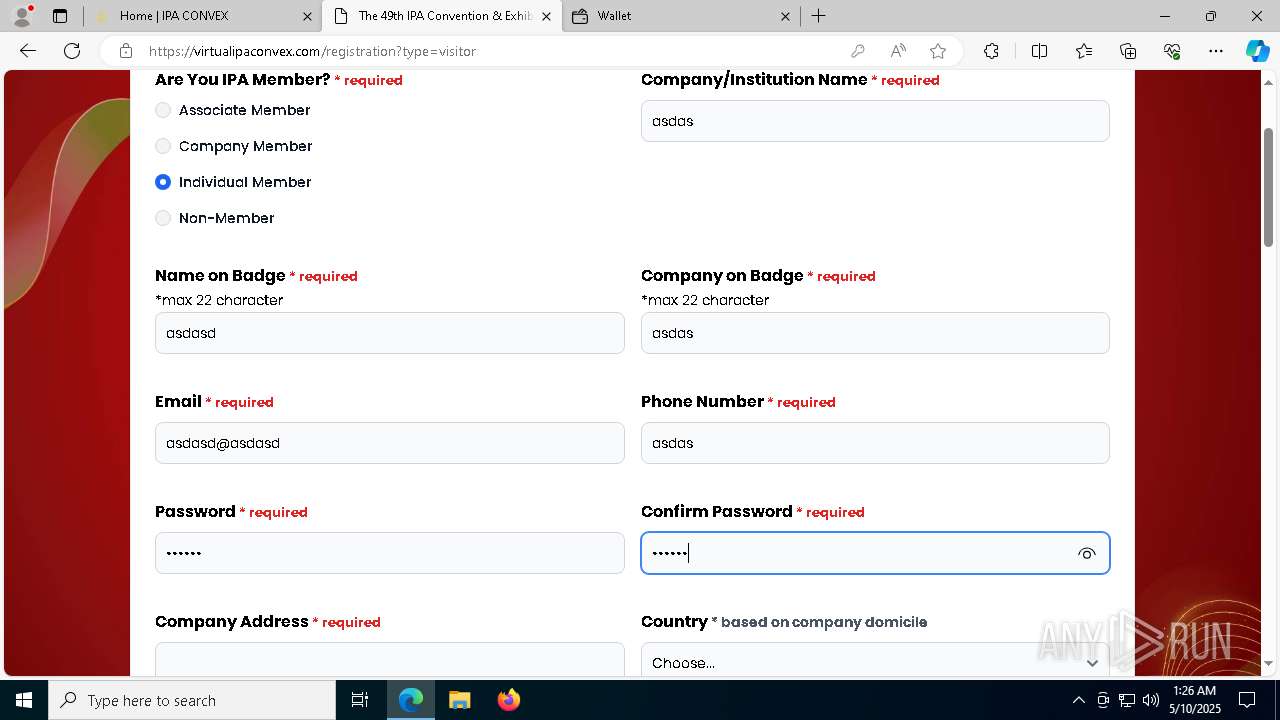Image resolution: width=1280 pixels, height=720 pixels.
Task: Focus the Confirm Password field
Action: click(x=875, y=553)
